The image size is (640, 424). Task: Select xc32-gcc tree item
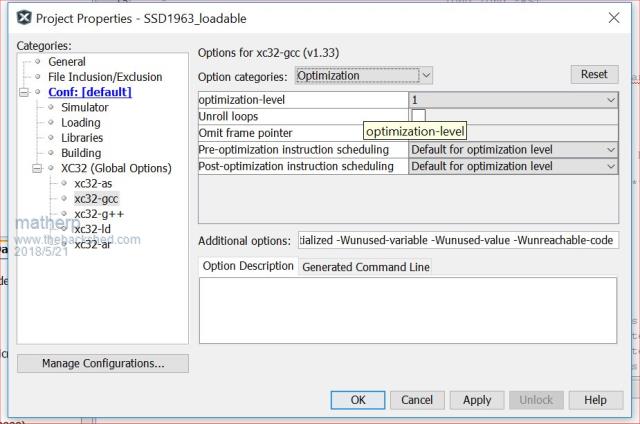96,199
